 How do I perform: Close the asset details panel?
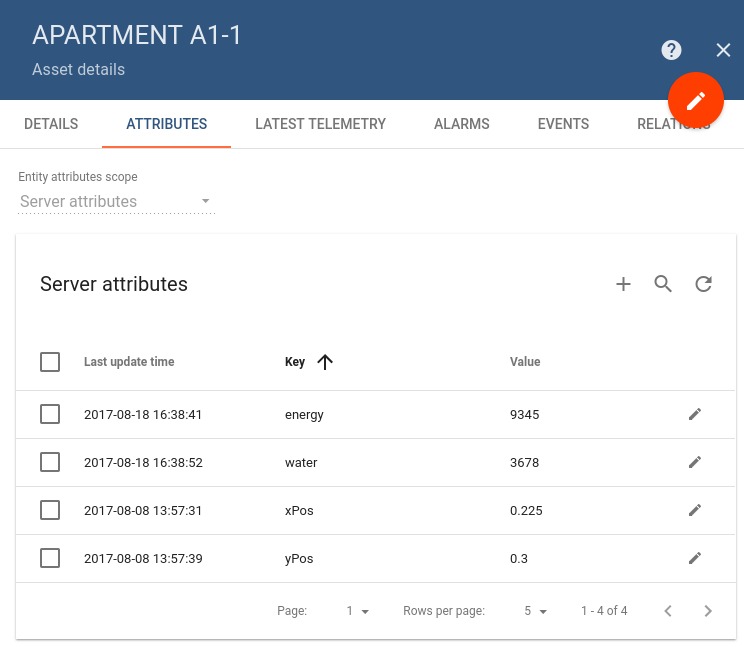723,50
